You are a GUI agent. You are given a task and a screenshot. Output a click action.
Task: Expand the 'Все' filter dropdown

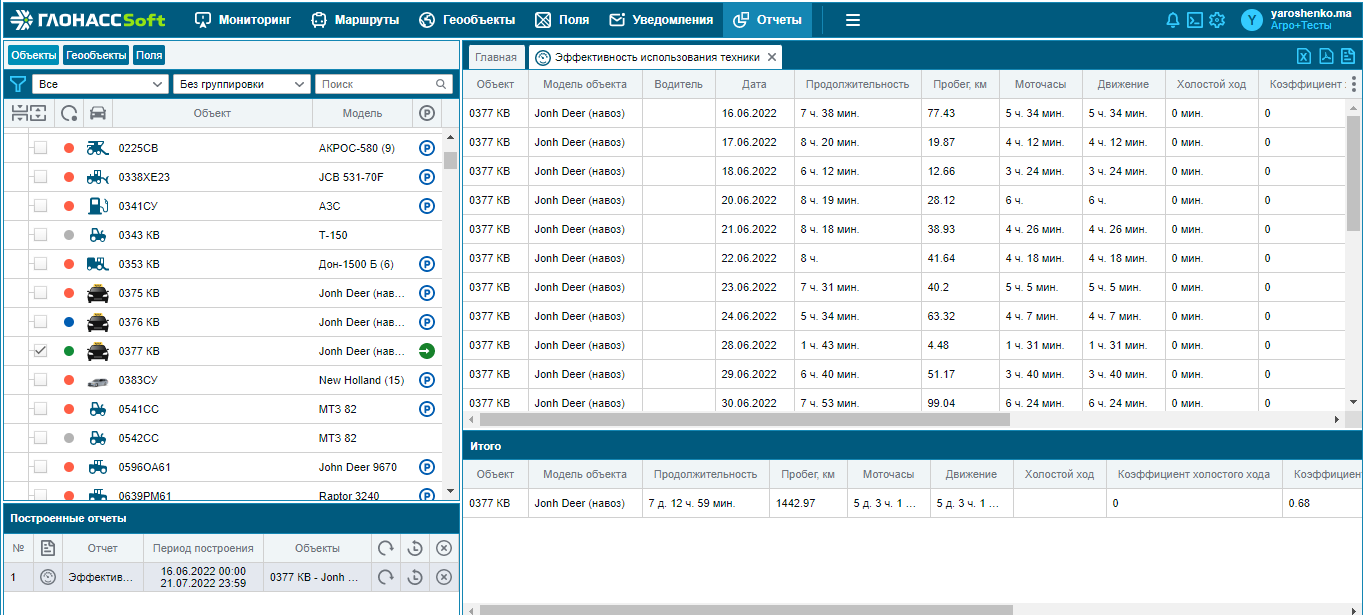pyautogui.click(x=100, y=85)
